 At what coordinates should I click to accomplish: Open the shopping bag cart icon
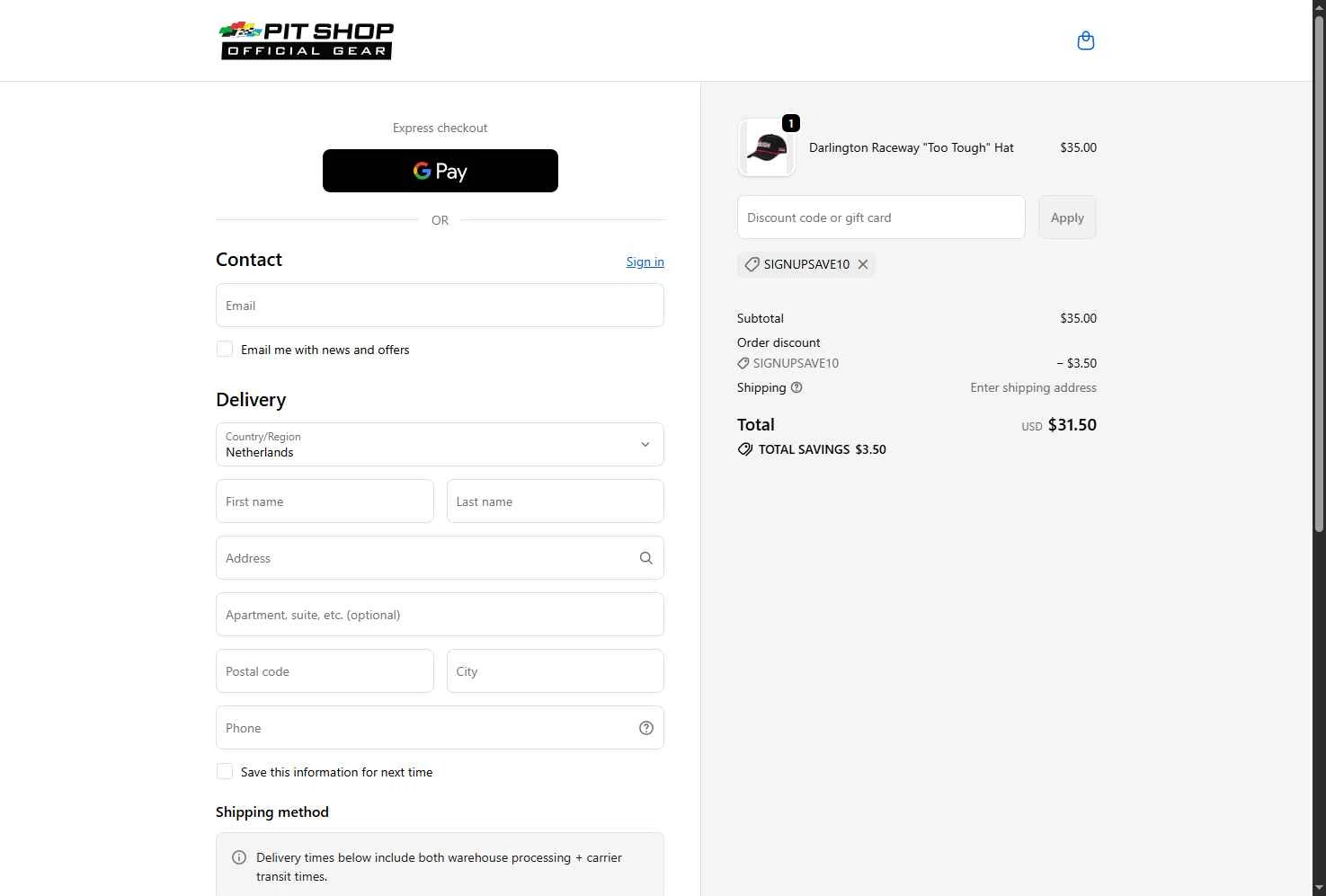pyautogui.click(x=1086, y=40)
